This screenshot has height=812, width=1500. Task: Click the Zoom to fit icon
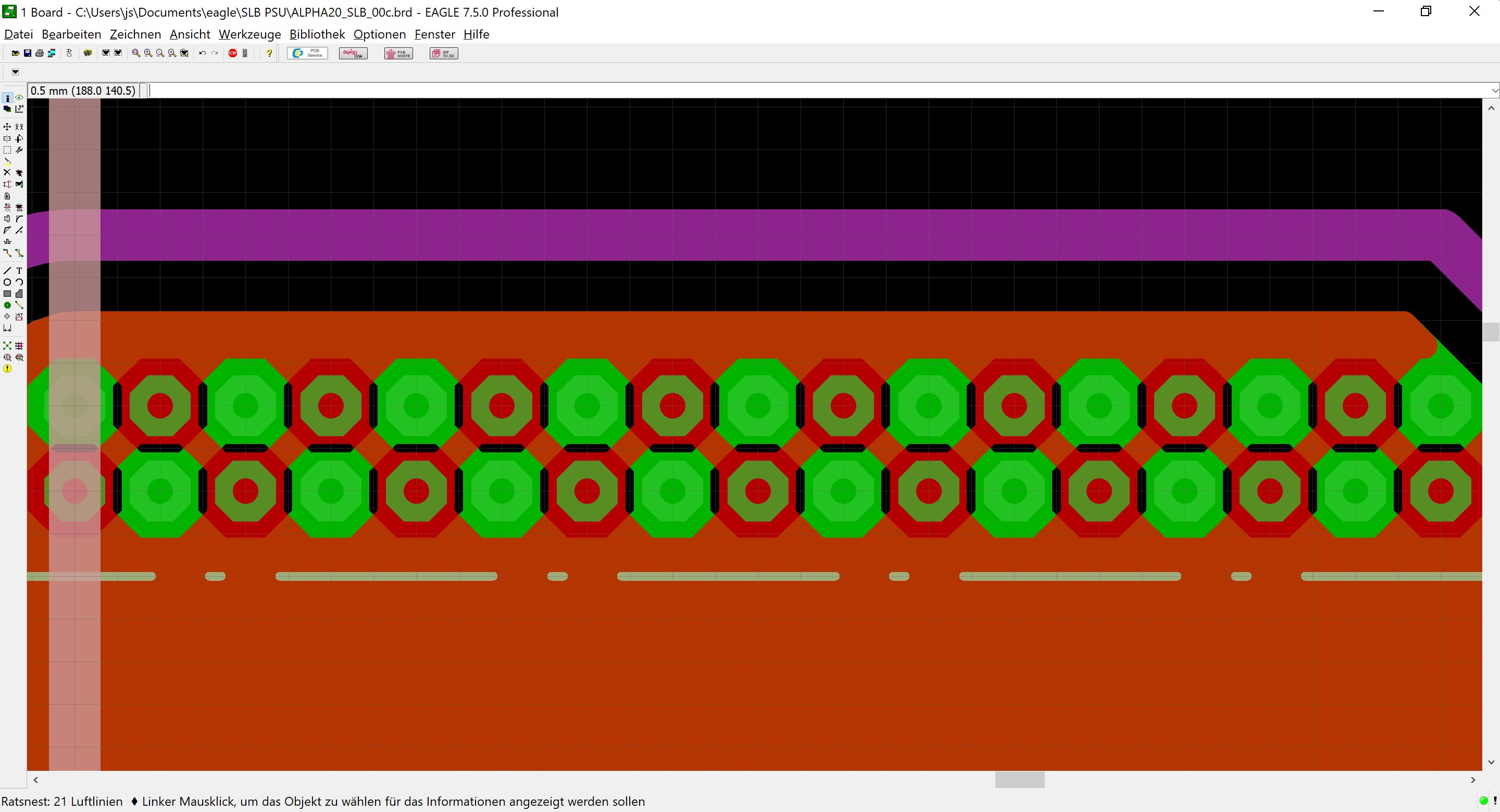(136, 54)
